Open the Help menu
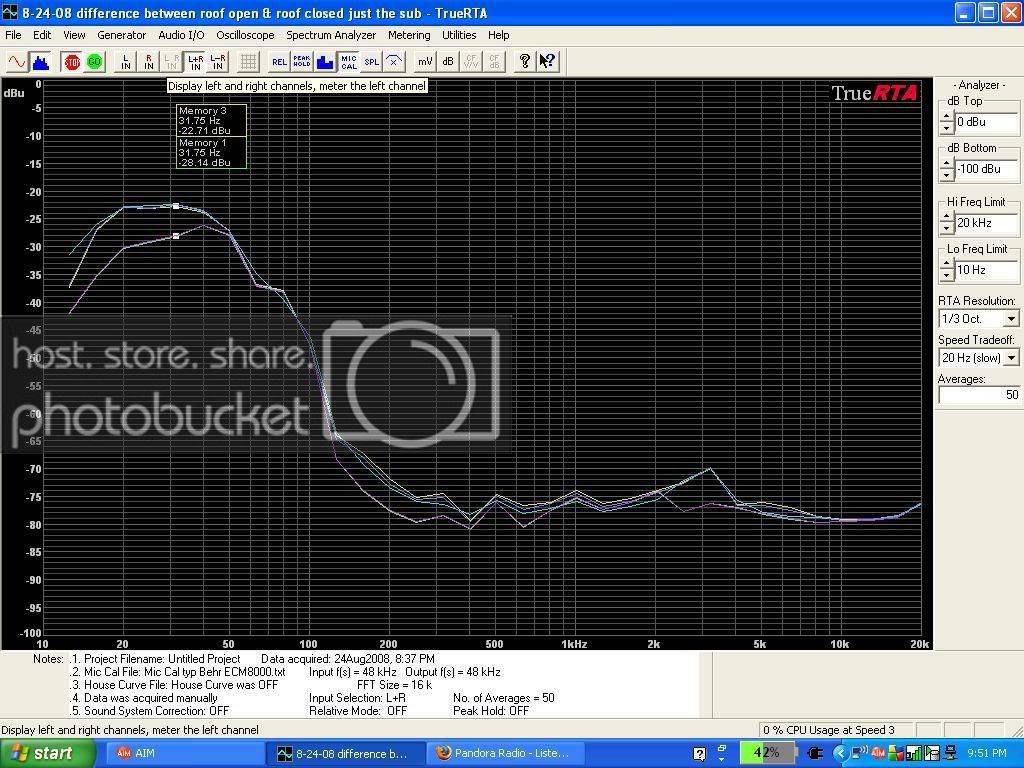1024x768 pixels. pyautogui.click(x=498, y=35)
